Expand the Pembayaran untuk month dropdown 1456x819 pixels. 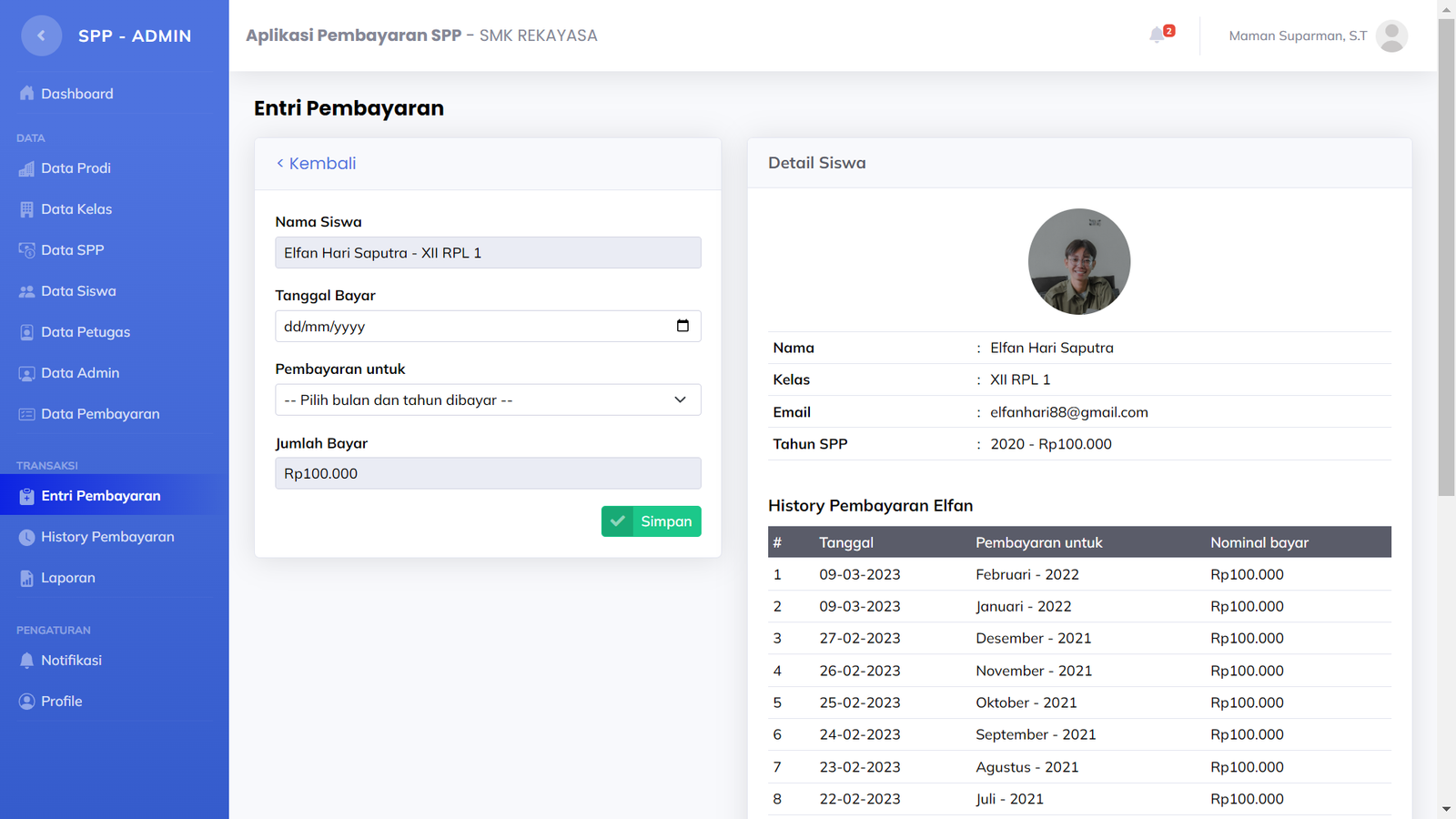[488, 400]
